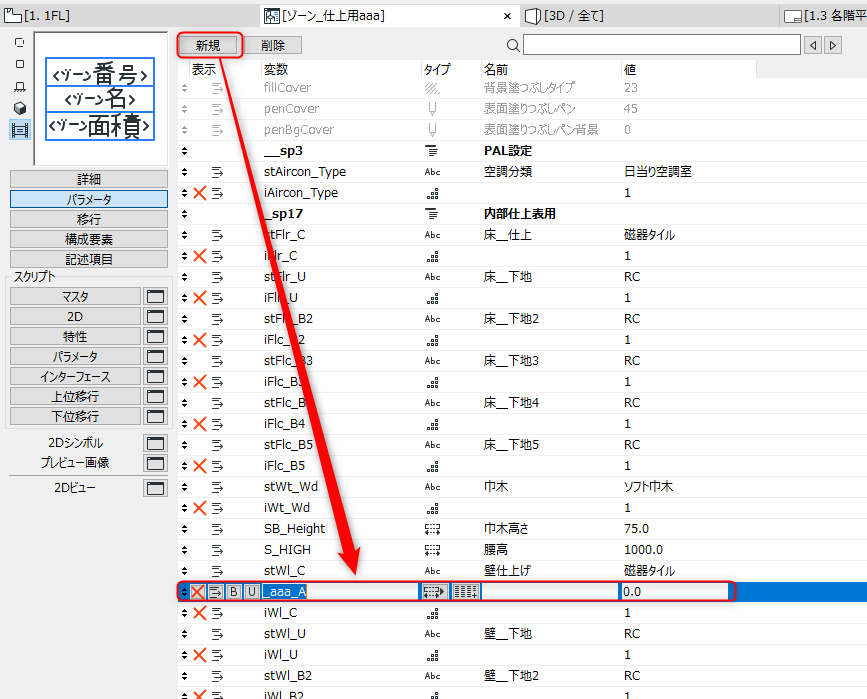Click value field 0.0 of _aaa_A
This screenshot has height=699, width=867.
675,592
